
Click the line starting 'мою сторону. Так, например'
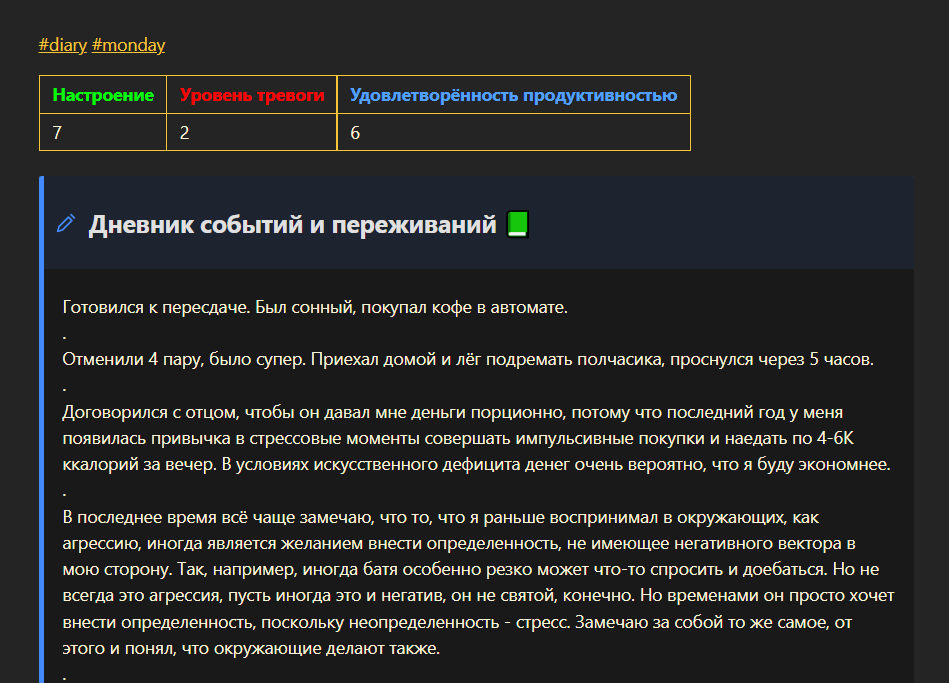(471, 570)
